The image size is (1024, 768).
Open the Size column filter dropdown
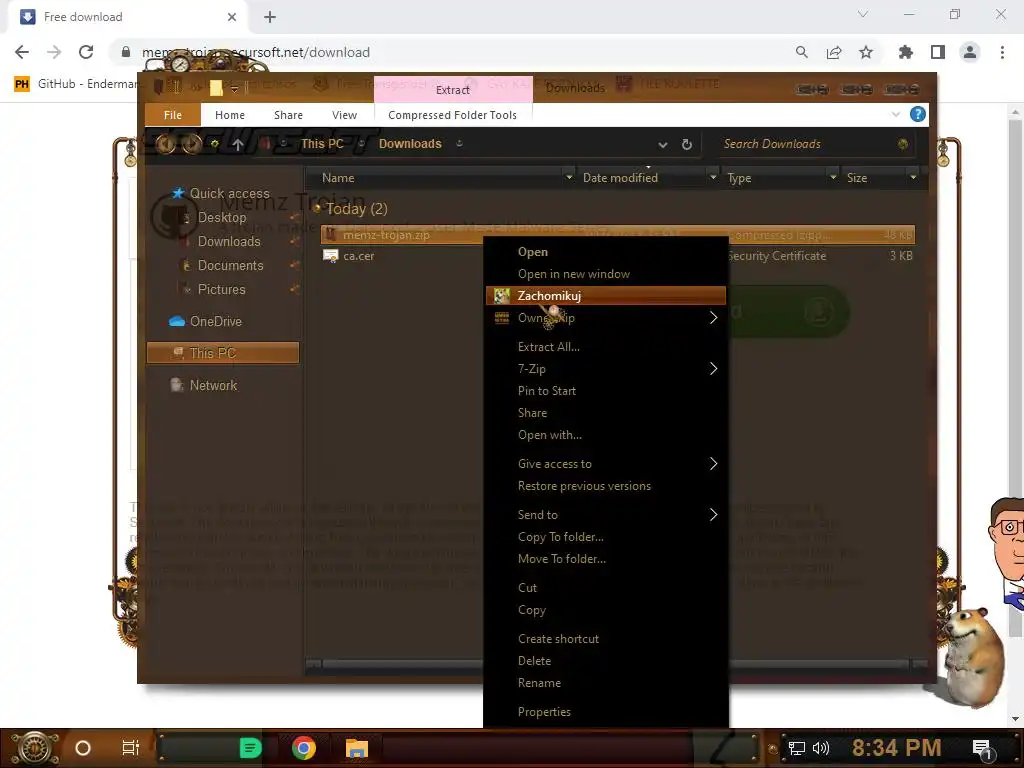(913, 177)
